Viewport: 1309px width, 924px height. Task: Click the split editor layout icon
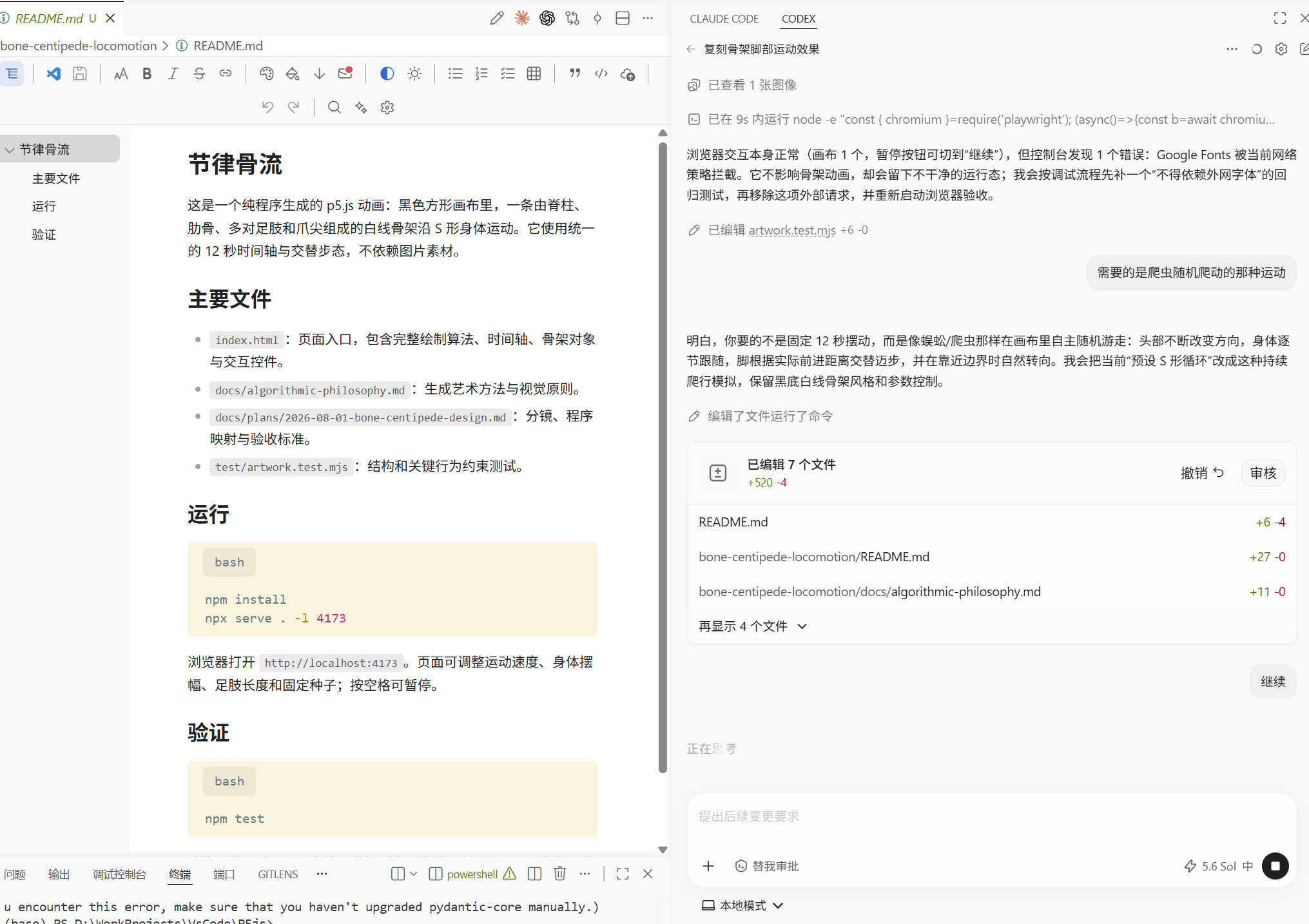pyautogui.click(x=623, y=18)
